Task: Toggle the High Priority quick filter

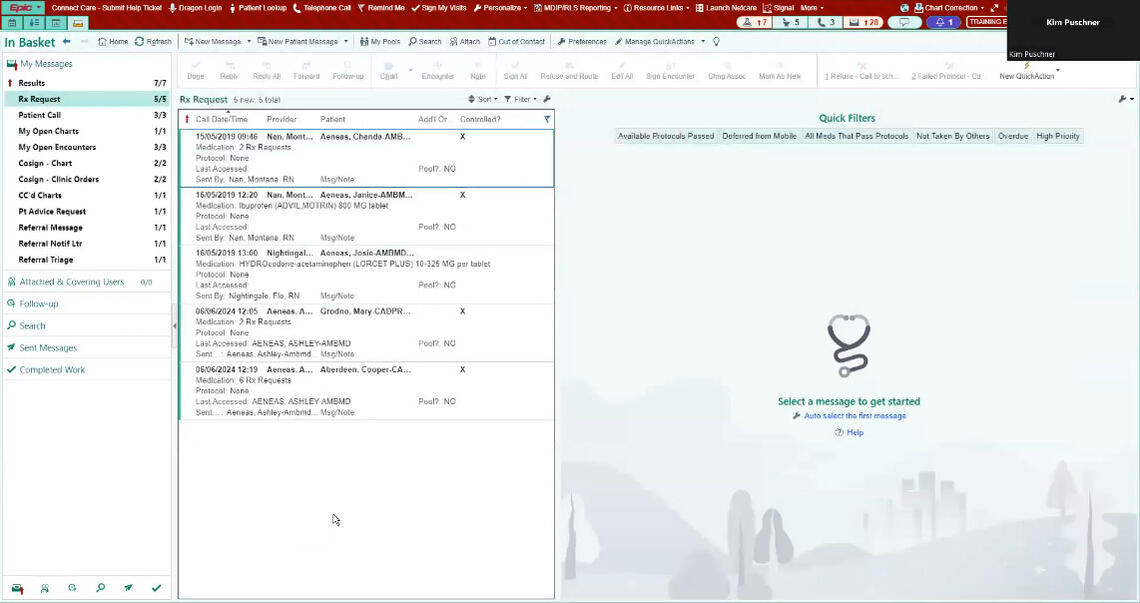Action: click(x=1058, y=136)
